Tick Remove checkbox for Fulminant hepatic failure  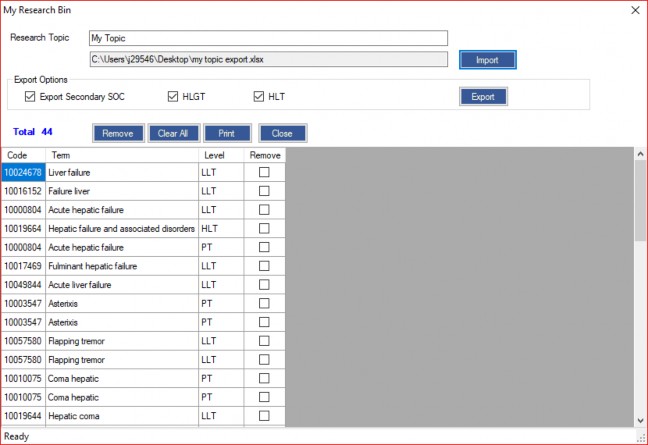[264, 266]
